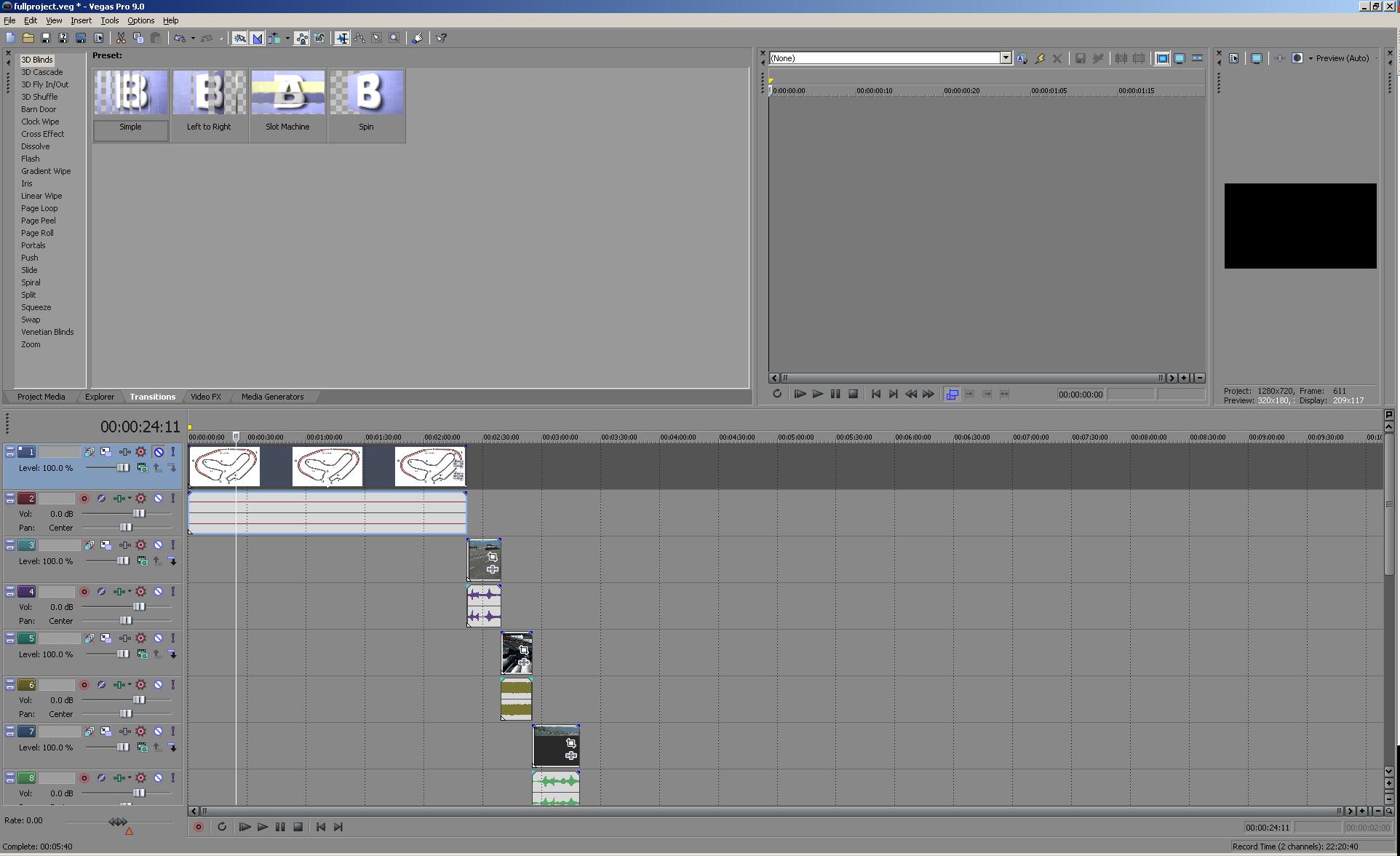Open the Render As toolbar icon

81,38
